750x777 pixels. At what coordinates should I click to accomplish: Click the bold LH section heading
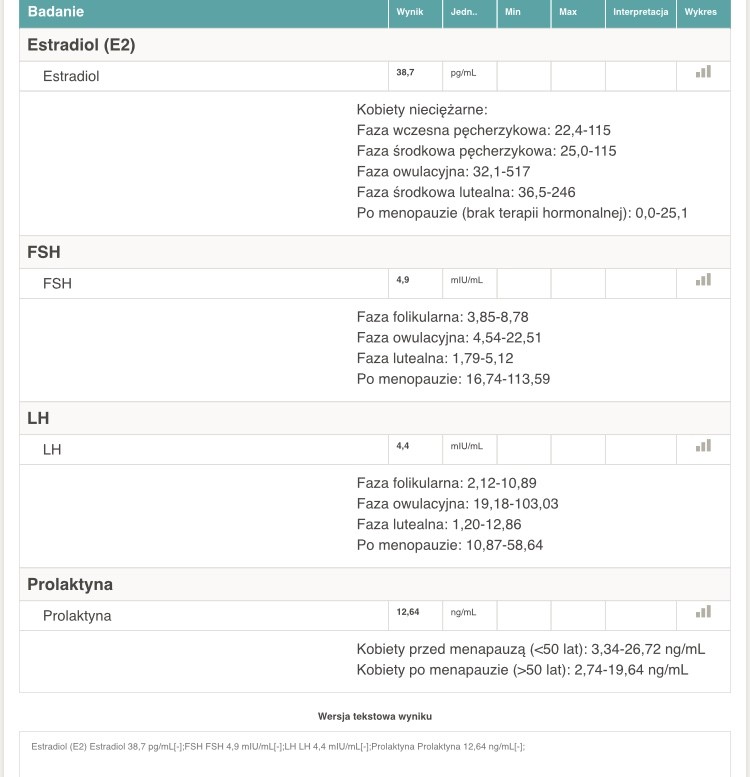pyautogui.click(x=38, y=418)
